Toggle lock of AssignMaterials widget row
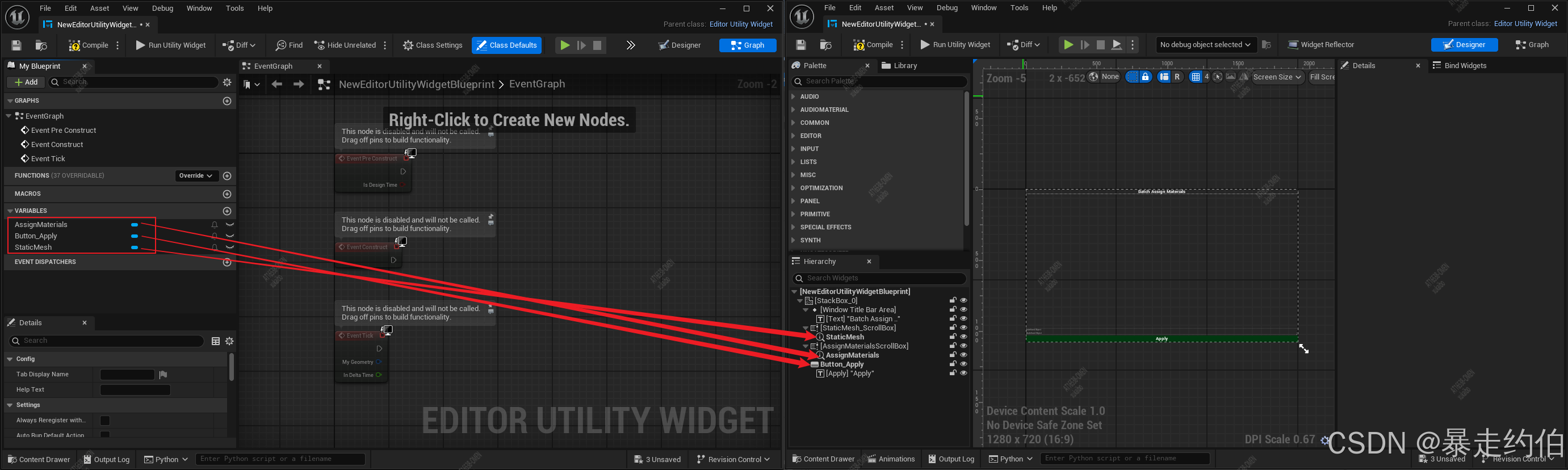Viewport: 1568px width, 470px height. (953, 355)
